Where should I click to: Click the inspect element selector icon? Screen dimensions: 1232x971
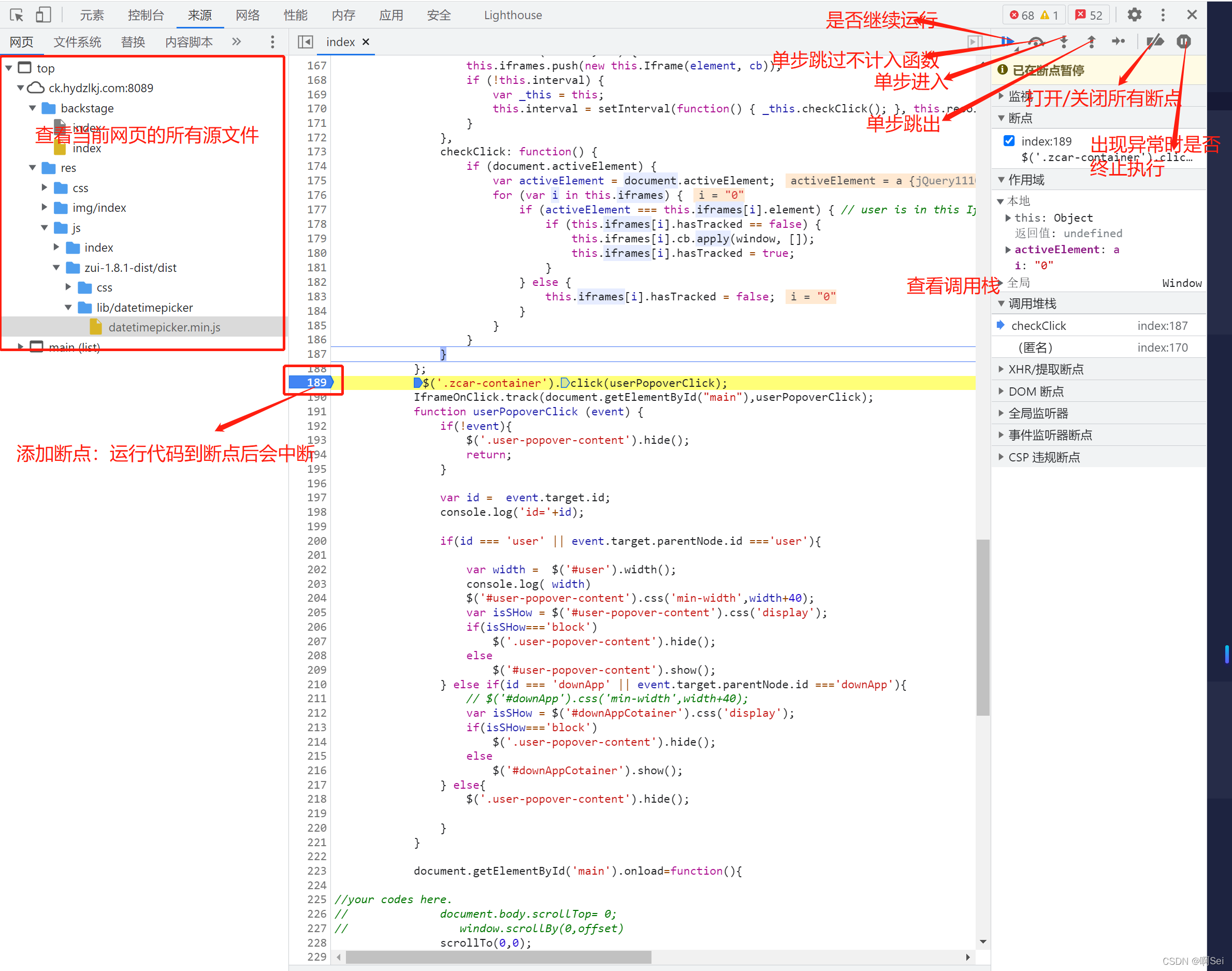17,15
